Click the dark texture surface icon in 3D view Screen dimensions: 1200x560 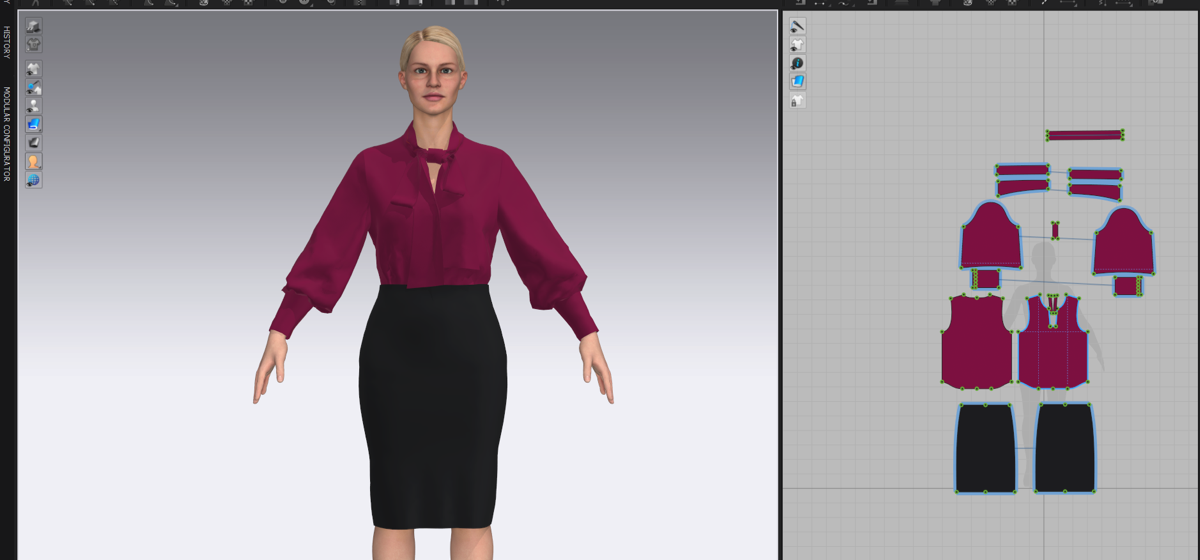pyautogui.click(x=33, y=143)
